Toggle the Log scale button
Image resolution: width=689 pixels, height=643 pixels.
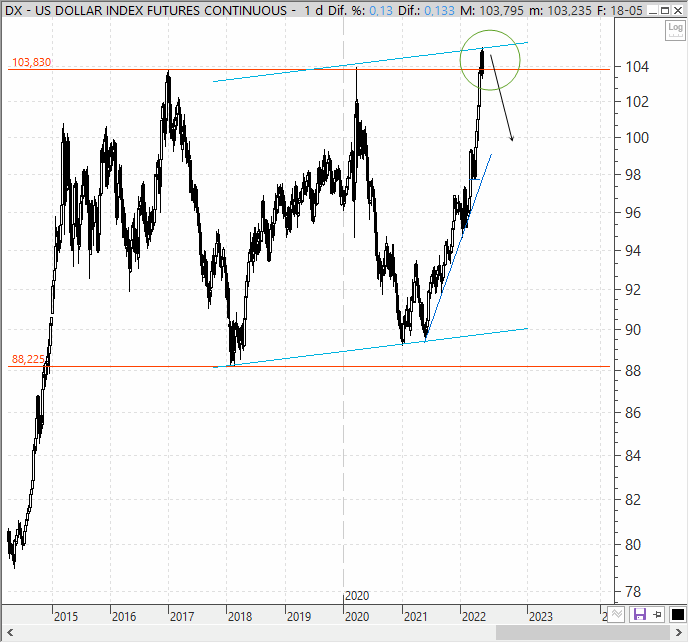[x=675, y=30]
